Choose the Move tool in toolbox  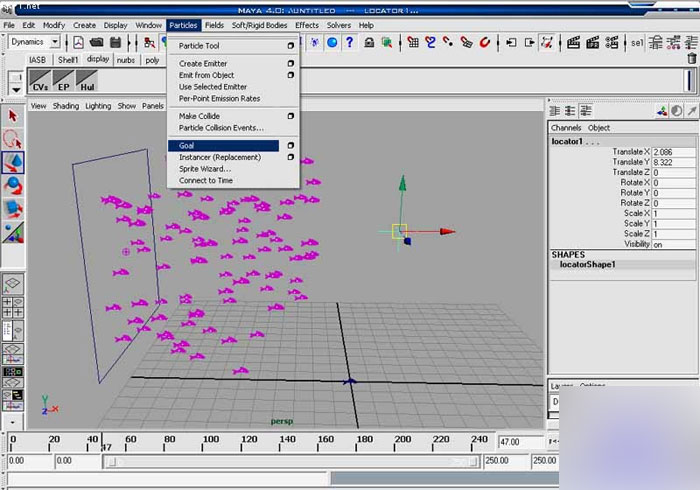pos(13,163)
